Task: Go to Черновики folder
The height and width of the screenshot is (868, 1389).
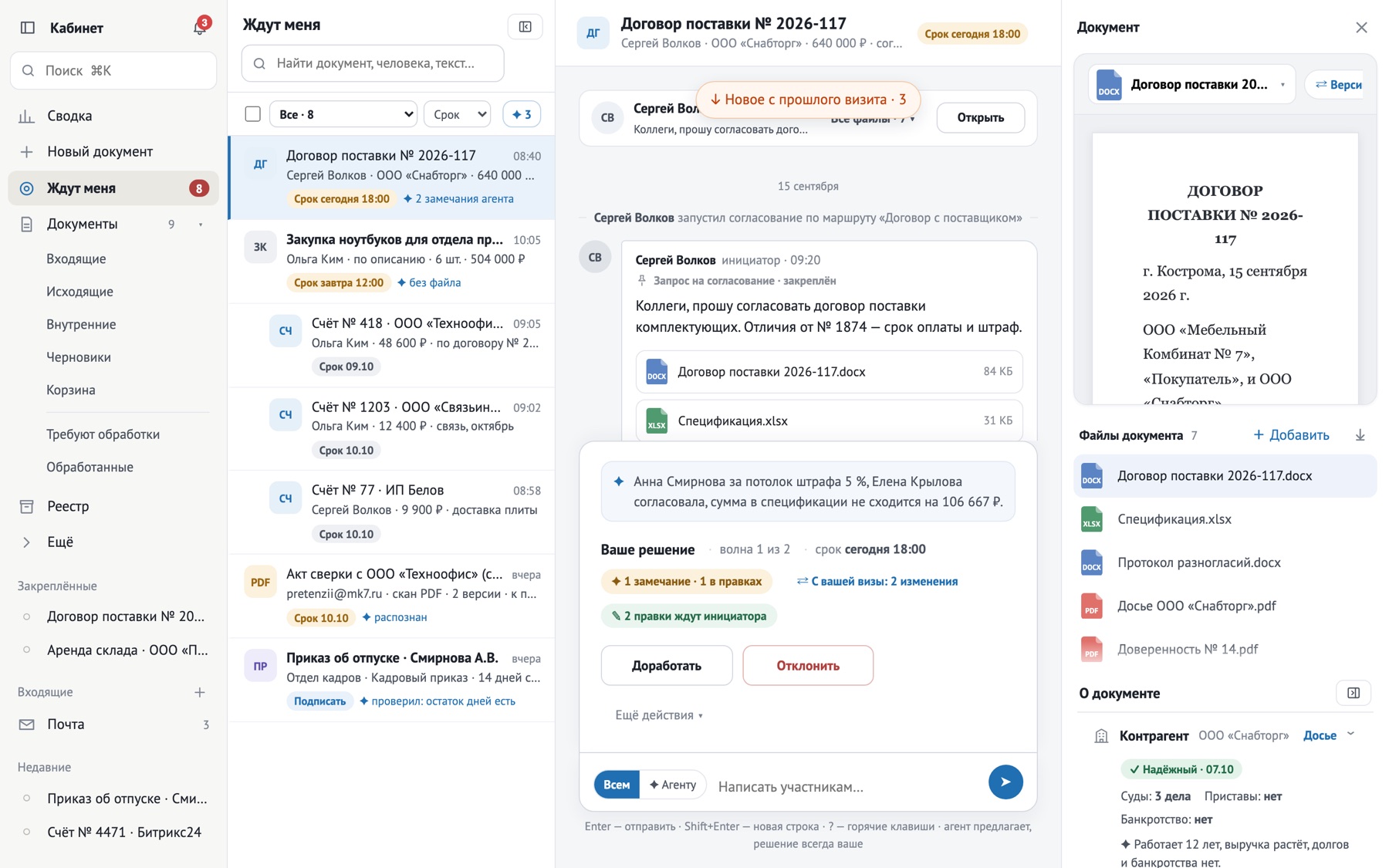Action: click(79, 357)
